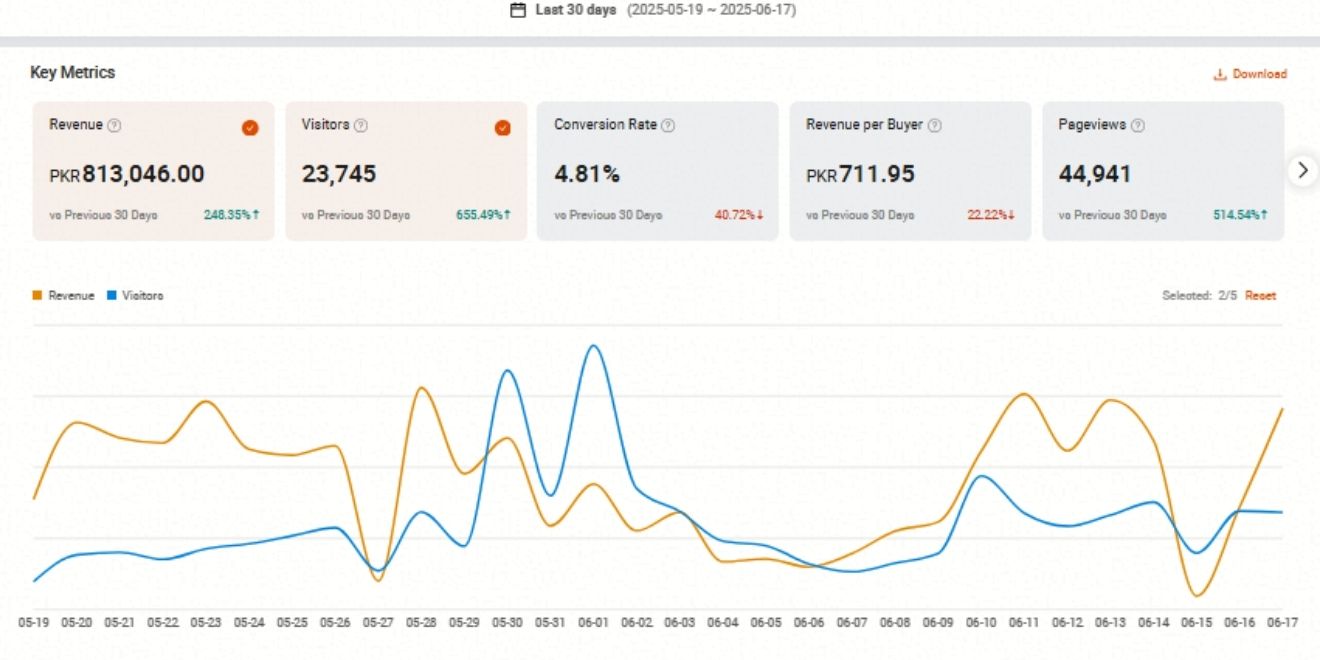Uncheck the Visitors metric checkmark
This screenshot has width=1320, height=660.
tap(503, 128)
